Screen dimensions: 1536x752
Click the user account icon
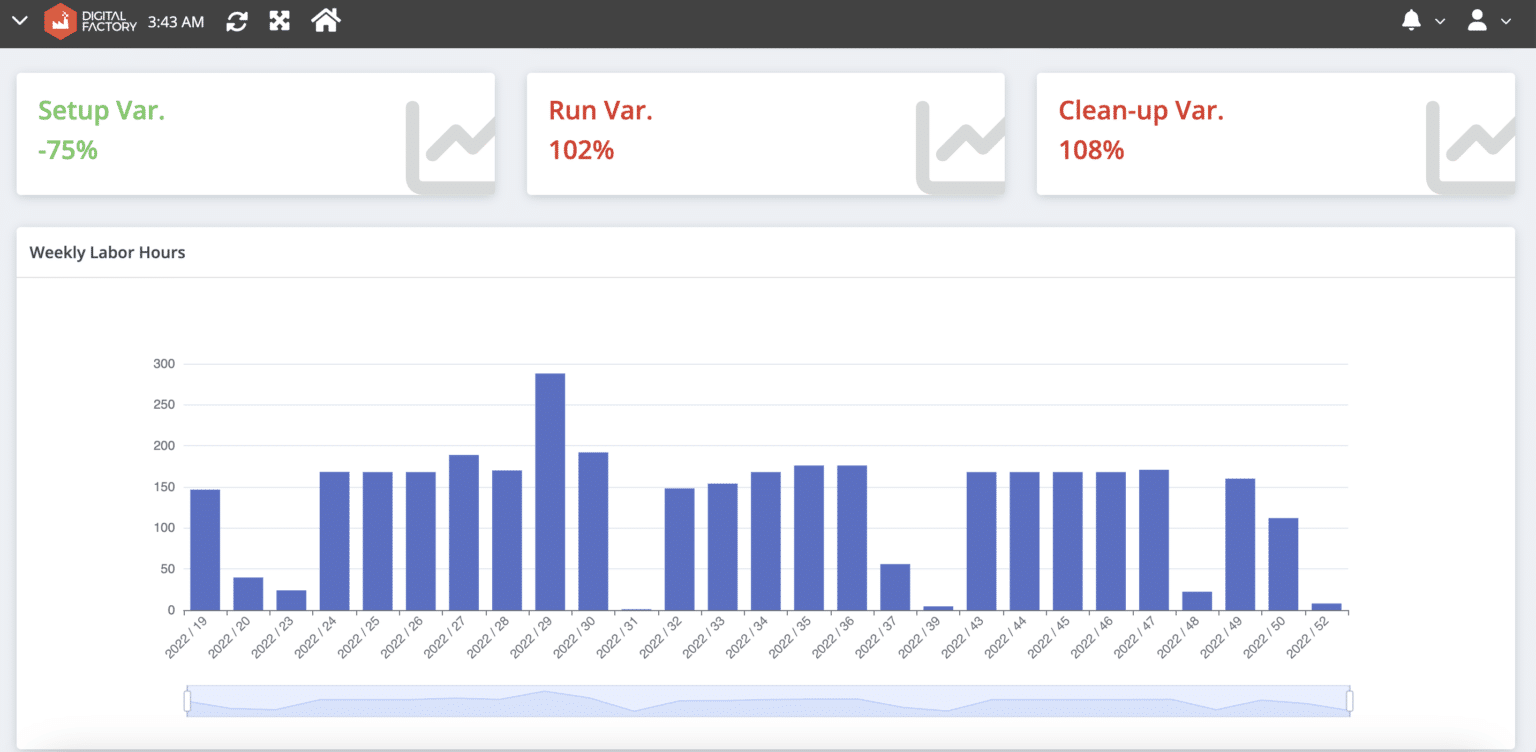click(x=1478, y=20)
